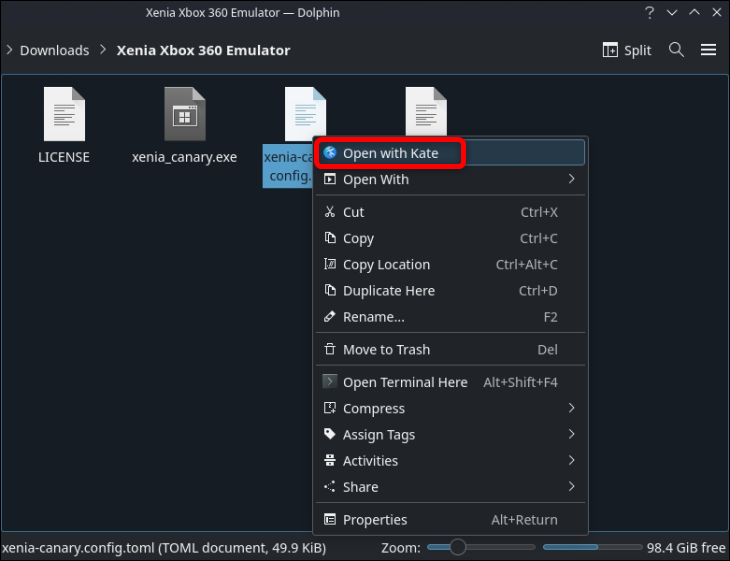The width and height of the screenshot is (730, 561).
Task: Navigate to Downloads in breadcrumb
Action: [x=54, y=50]
